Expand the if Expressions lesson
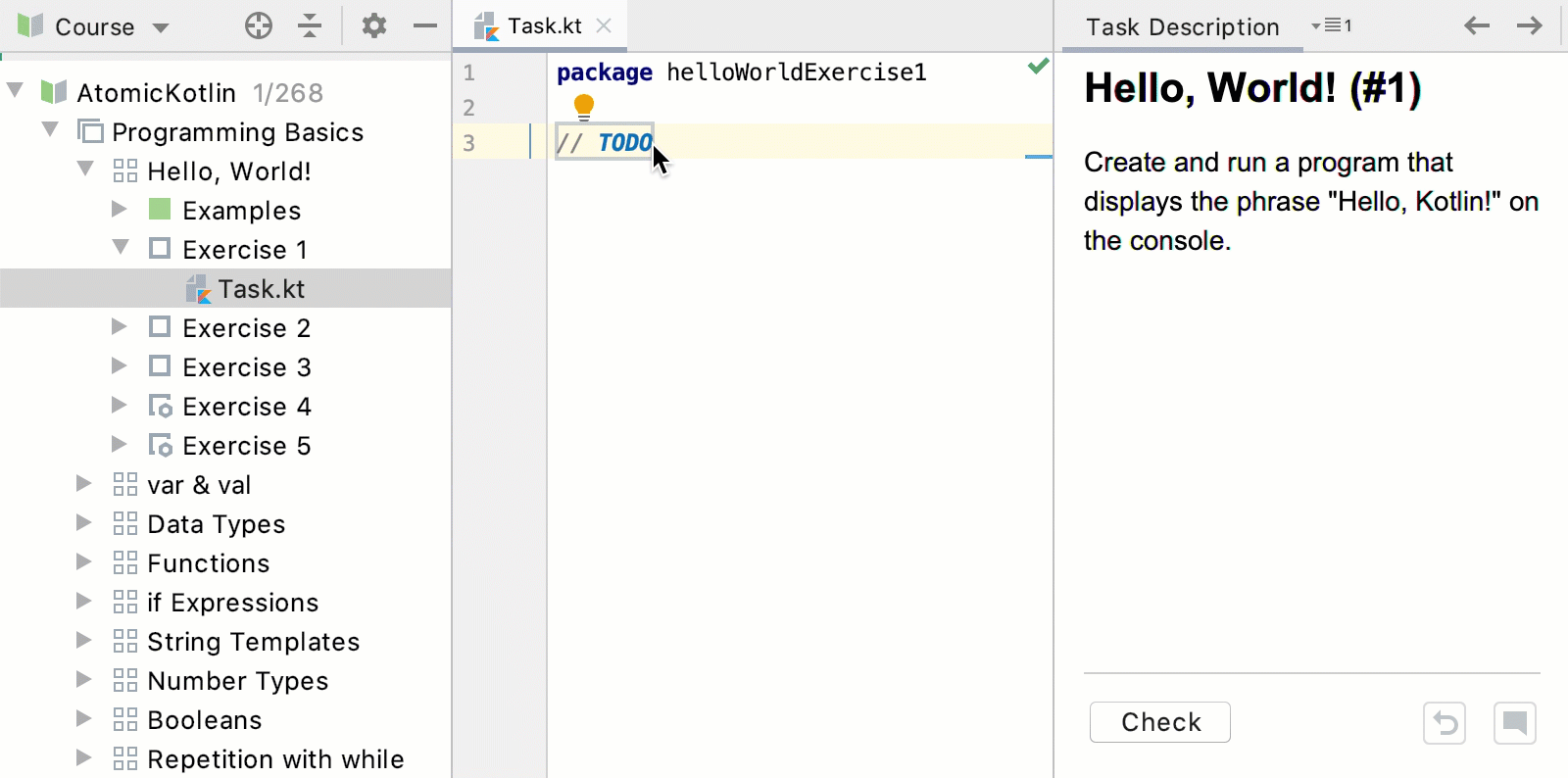1568x778 pixels. coord(84,601)
